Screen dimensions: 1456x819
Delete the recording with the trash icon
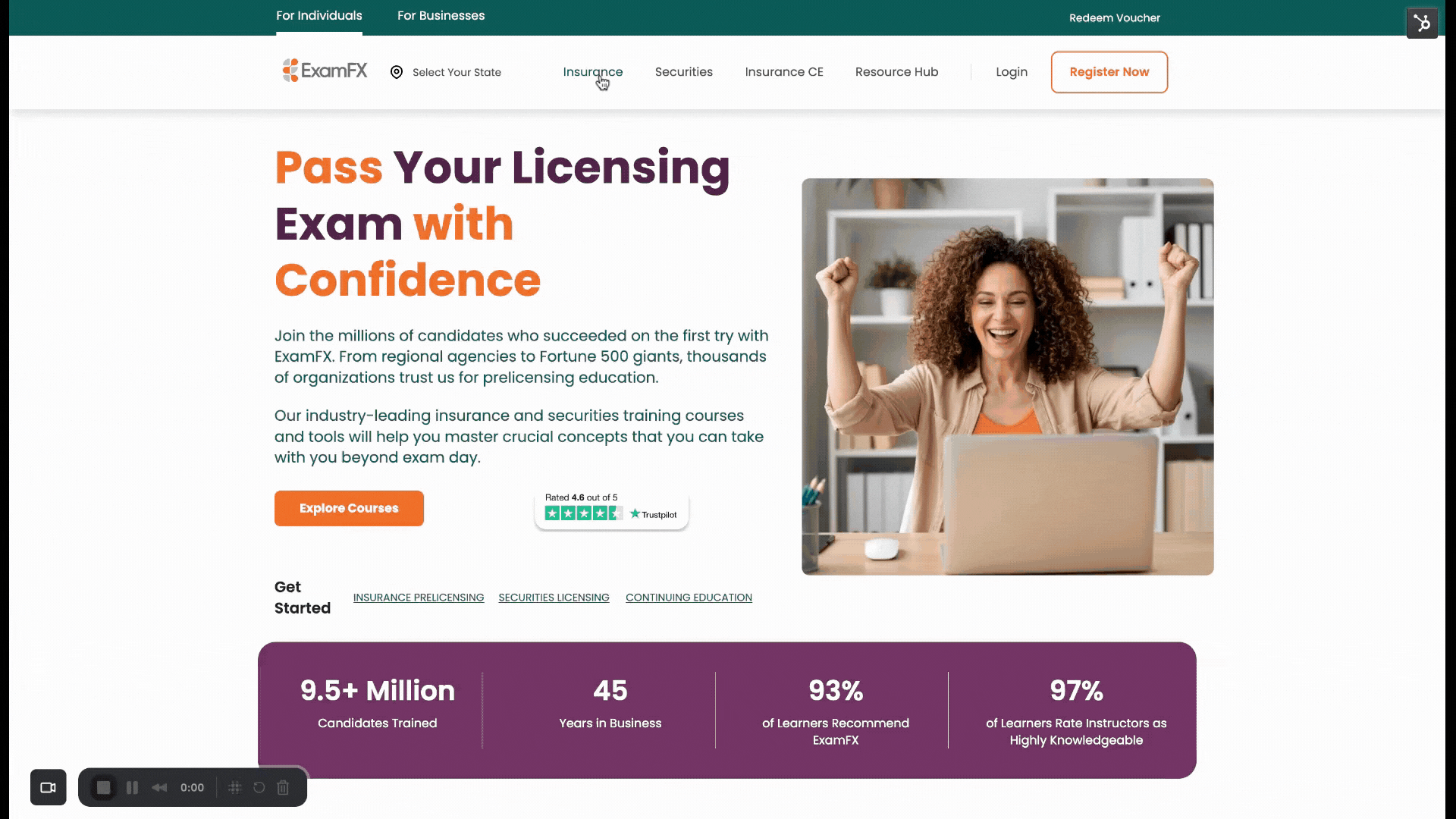(x=283, y=787)
